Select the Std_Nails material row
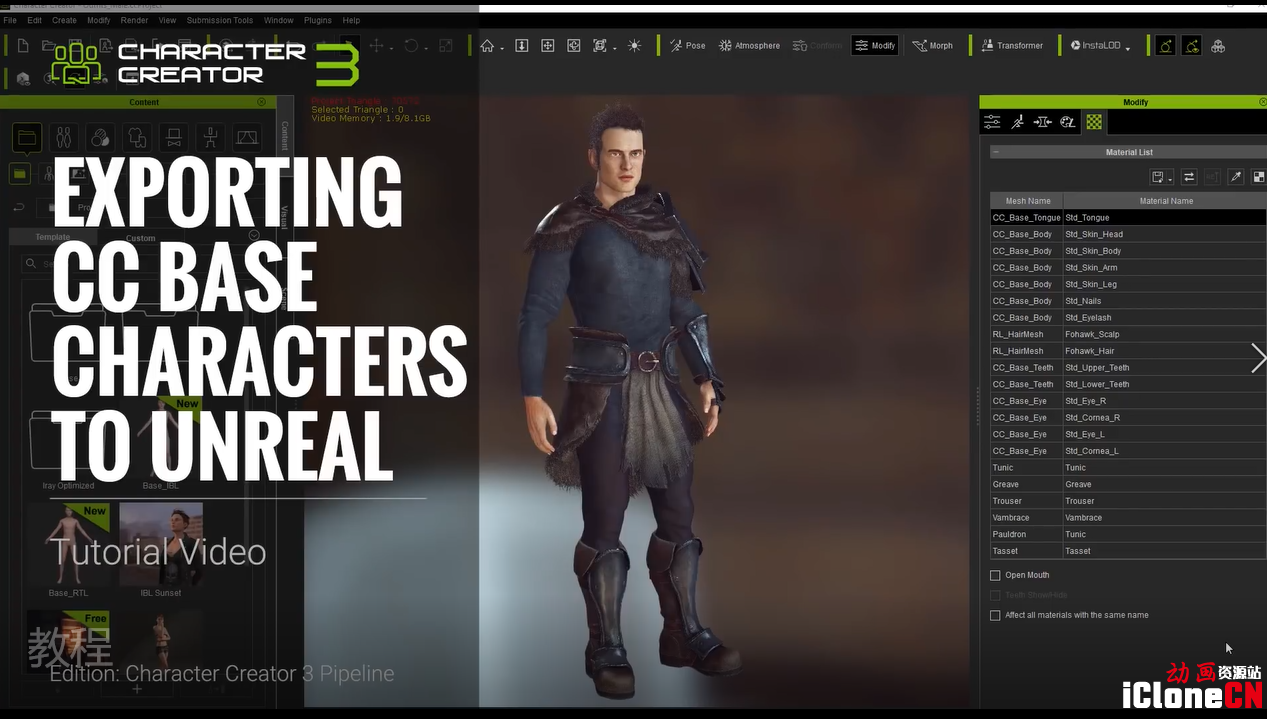This screenshot has height=719, width=1267. (1128, 301)
